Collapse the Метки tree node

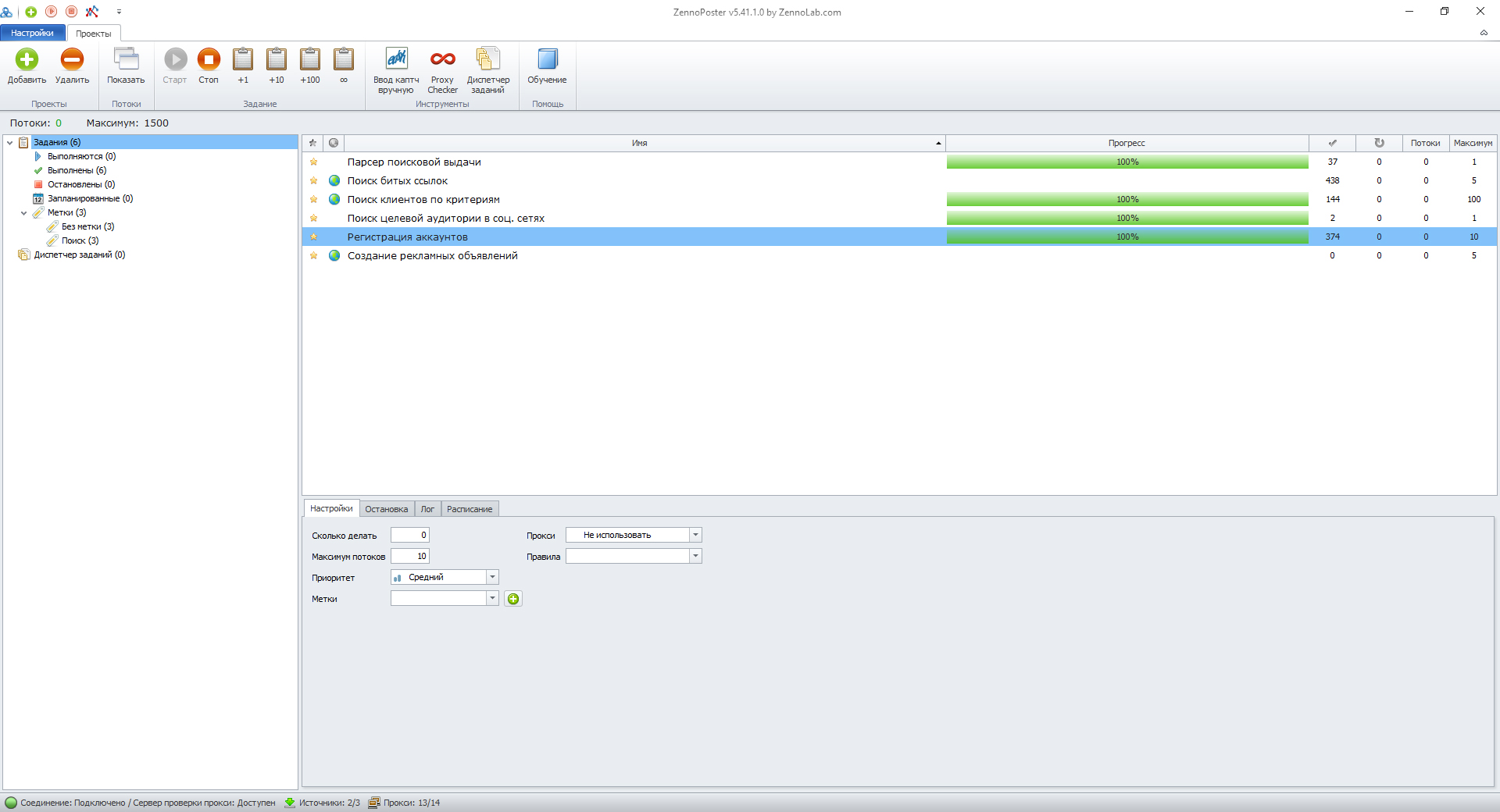(24, 213)
